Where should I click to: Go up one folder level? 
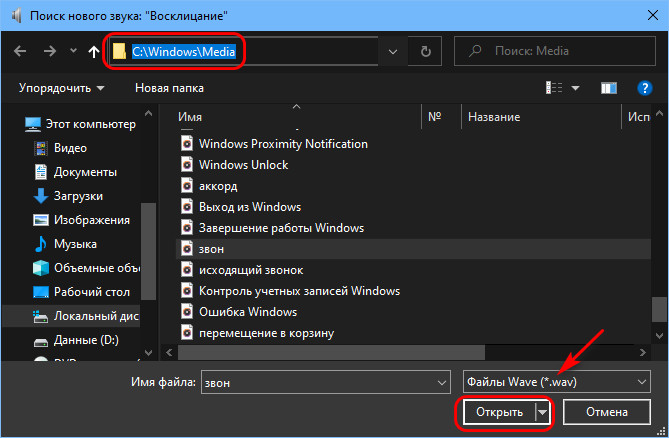(93, 52)
